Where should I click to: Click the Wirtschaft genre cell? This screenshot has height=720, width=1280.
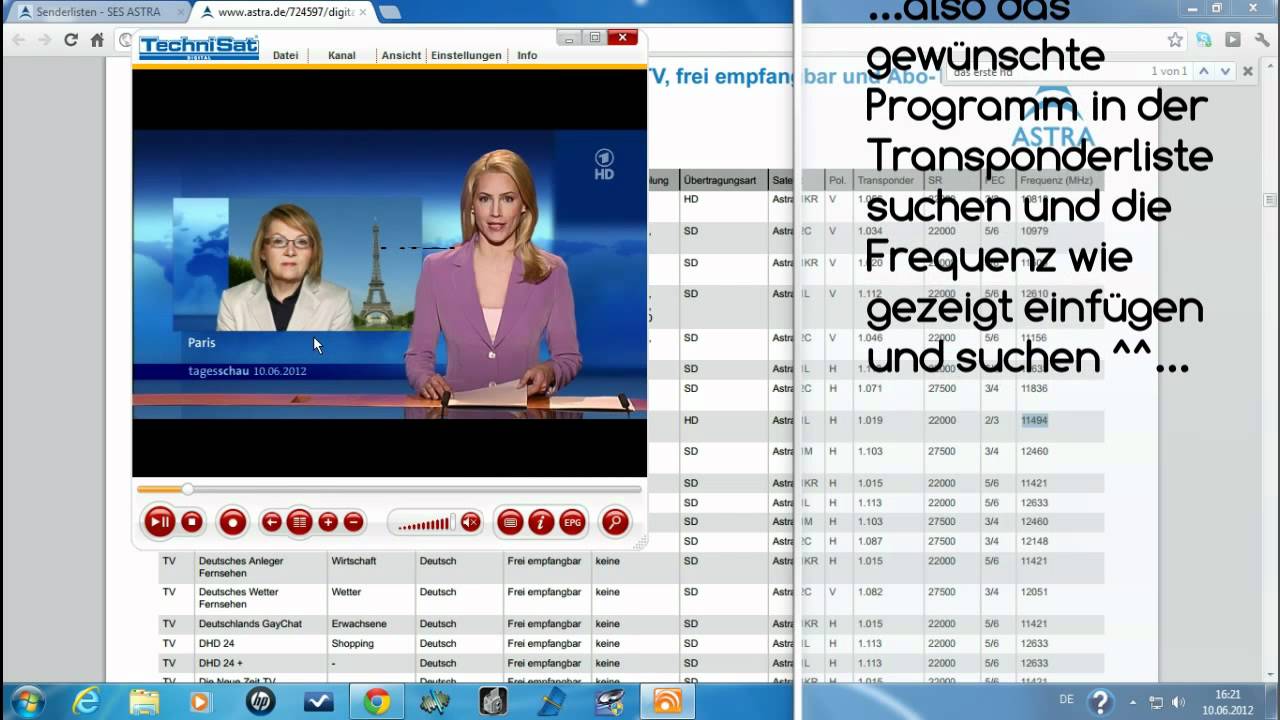354,561
